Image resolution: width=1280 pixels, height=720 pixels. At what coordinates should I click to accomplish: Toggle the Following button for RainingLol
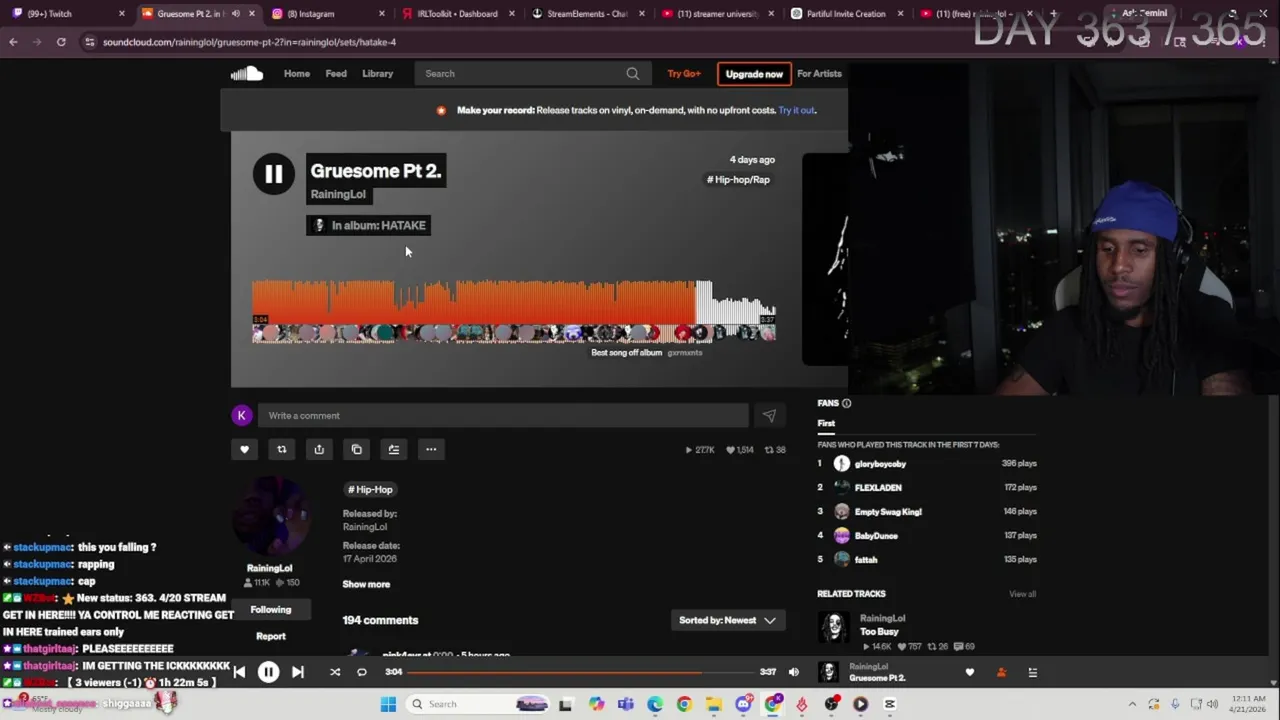tap(271, 610)
